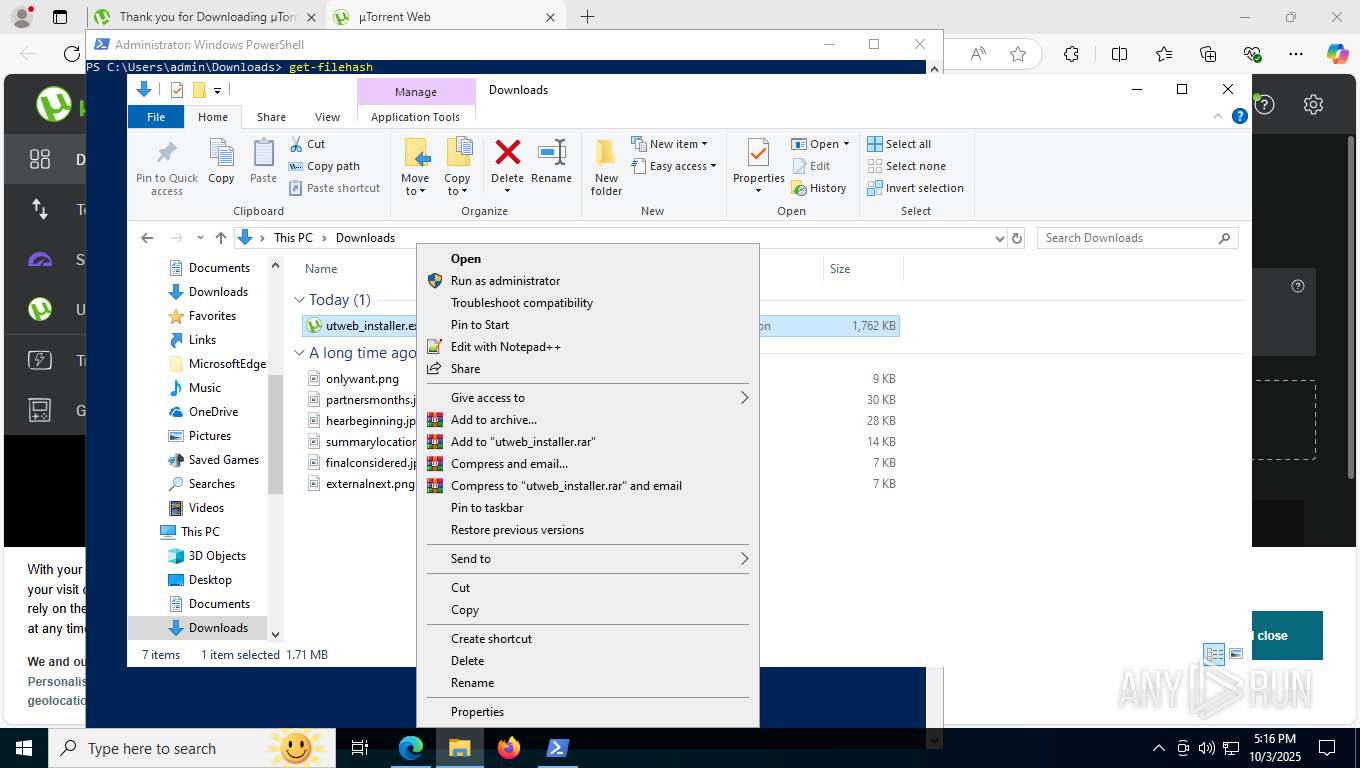1360x768 pixels.
Task: Click the Properties checkmark icon in ribbon
Action: pos(758,153)
